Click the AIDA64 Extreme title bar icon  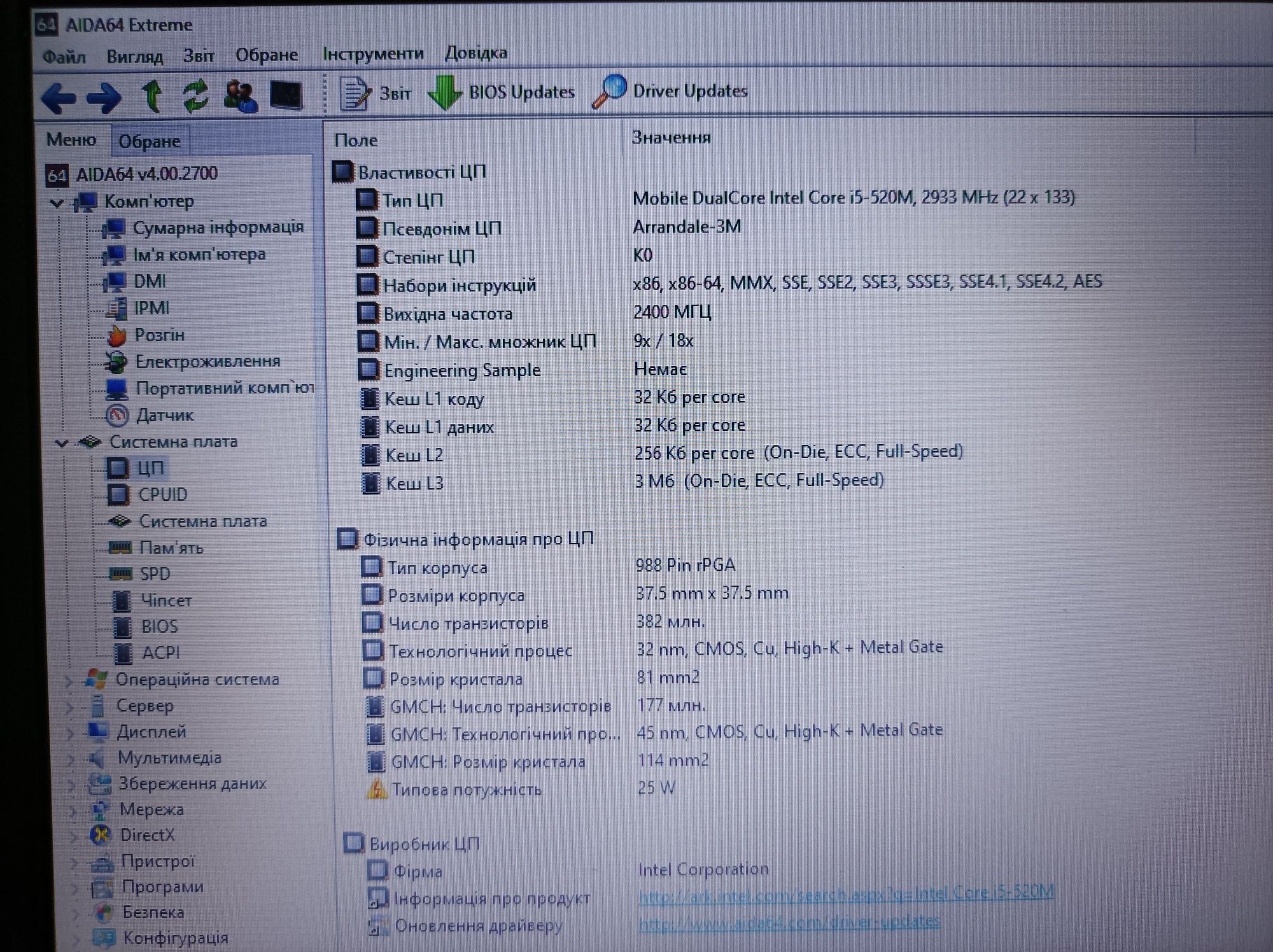(x=48, y=25)
